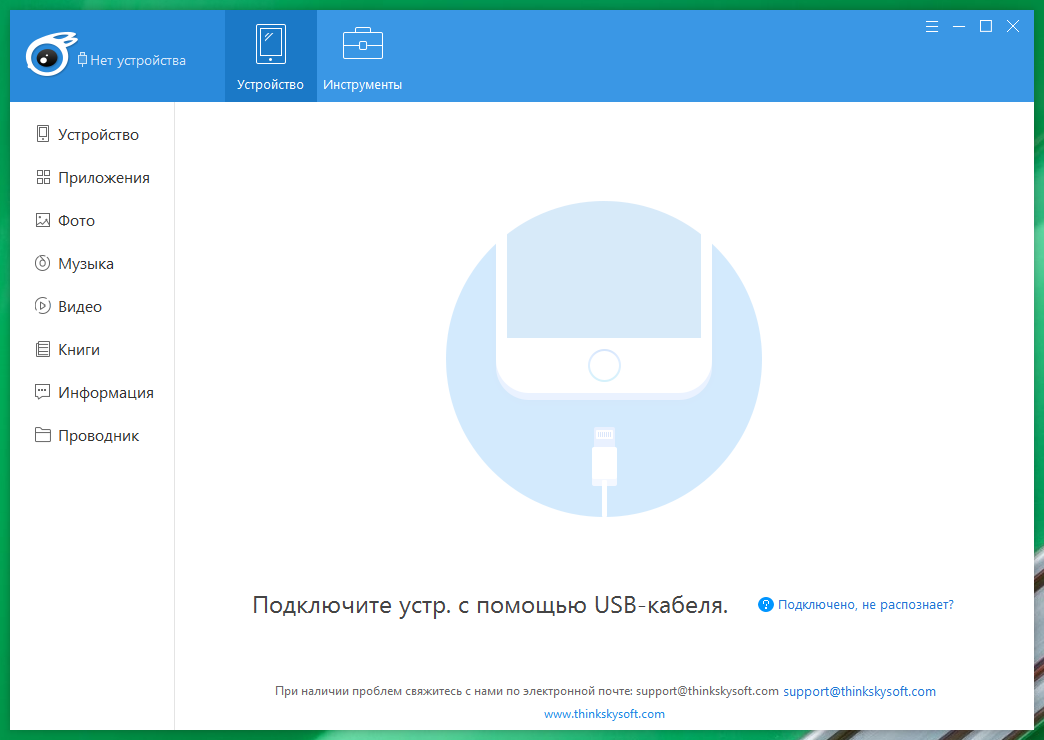Image resolution: width=1044 pixels, height=740 pixels.
Task: Click 'Подключено, не распознает?' help link
Action: pos(865,605)
